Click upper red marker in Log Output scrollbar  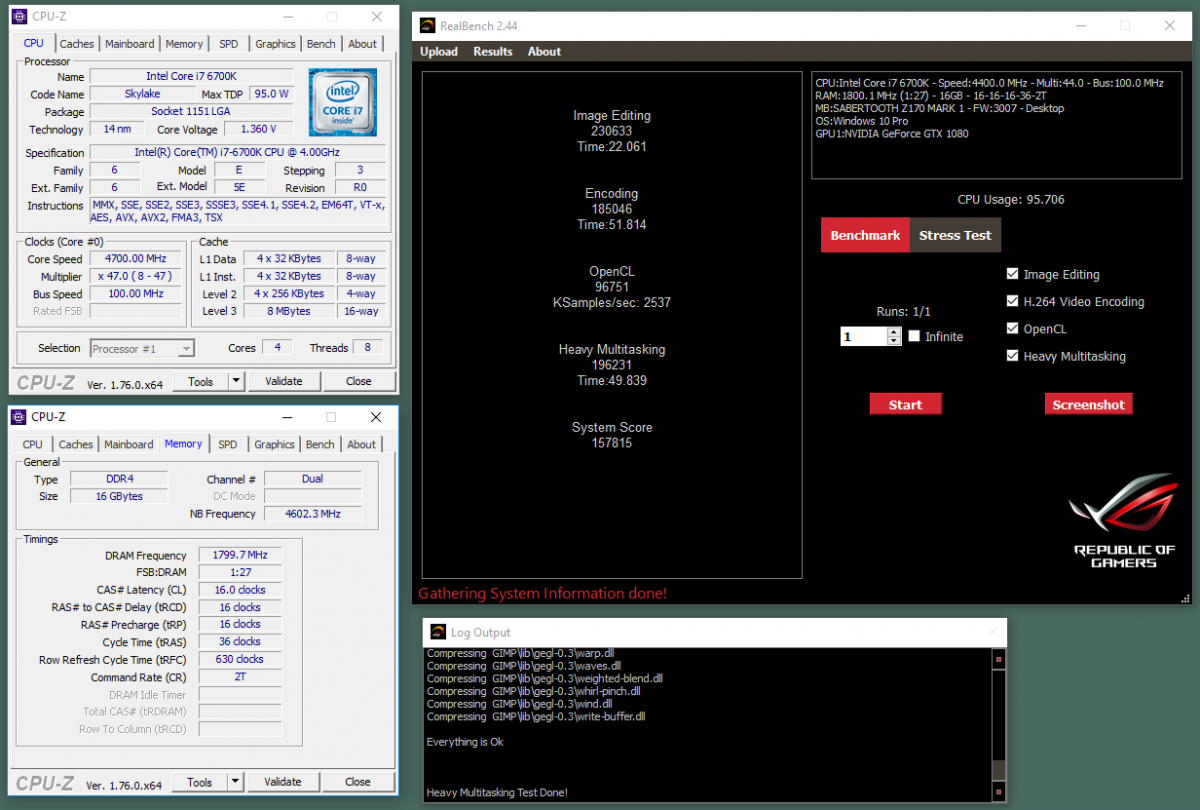[x=998, y=659]
